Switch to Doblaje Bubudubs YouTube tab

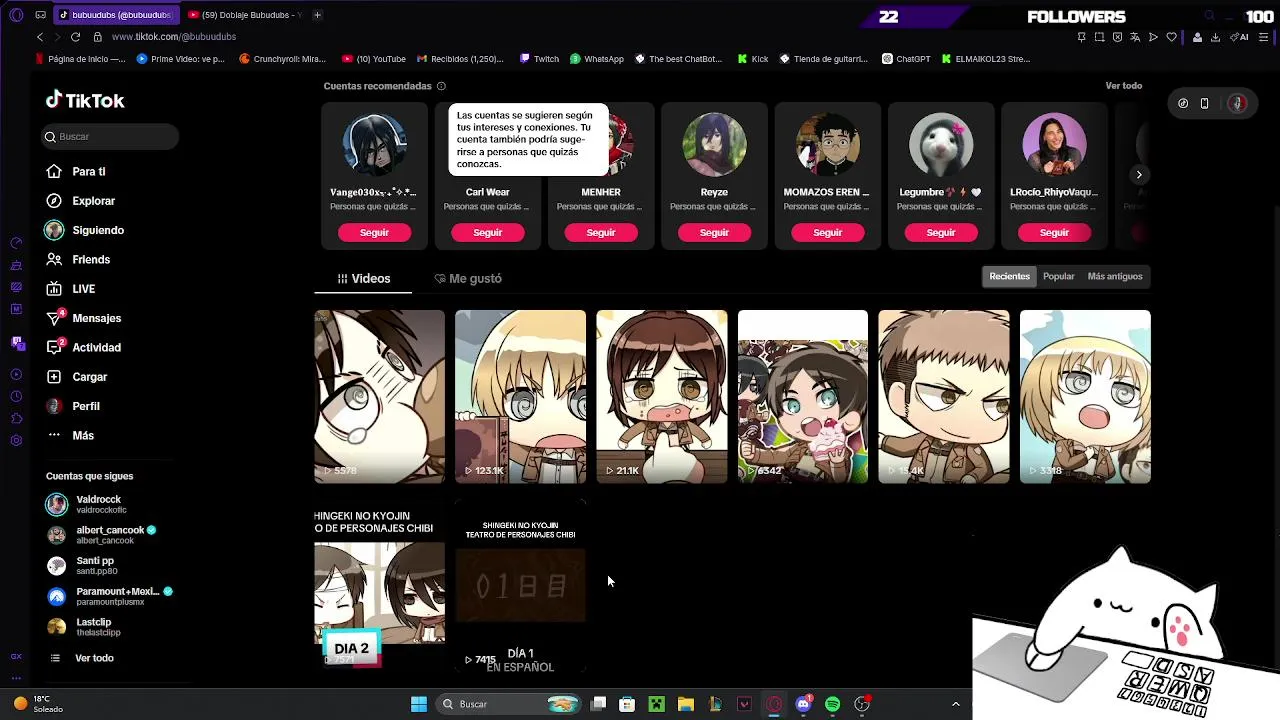pyautogui.click(x=244, y=15)
